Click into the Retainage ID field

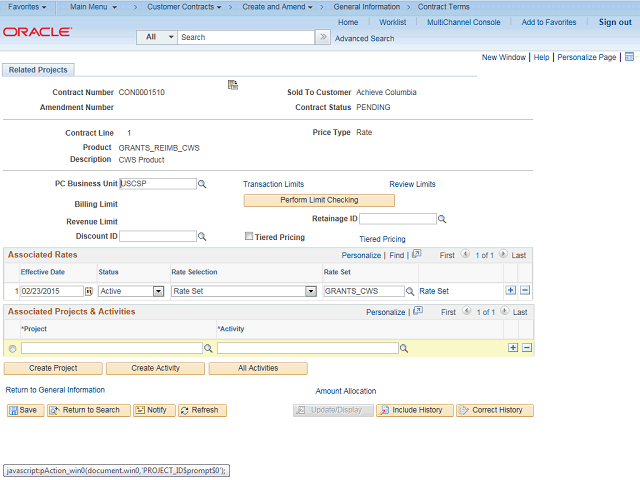398,219
